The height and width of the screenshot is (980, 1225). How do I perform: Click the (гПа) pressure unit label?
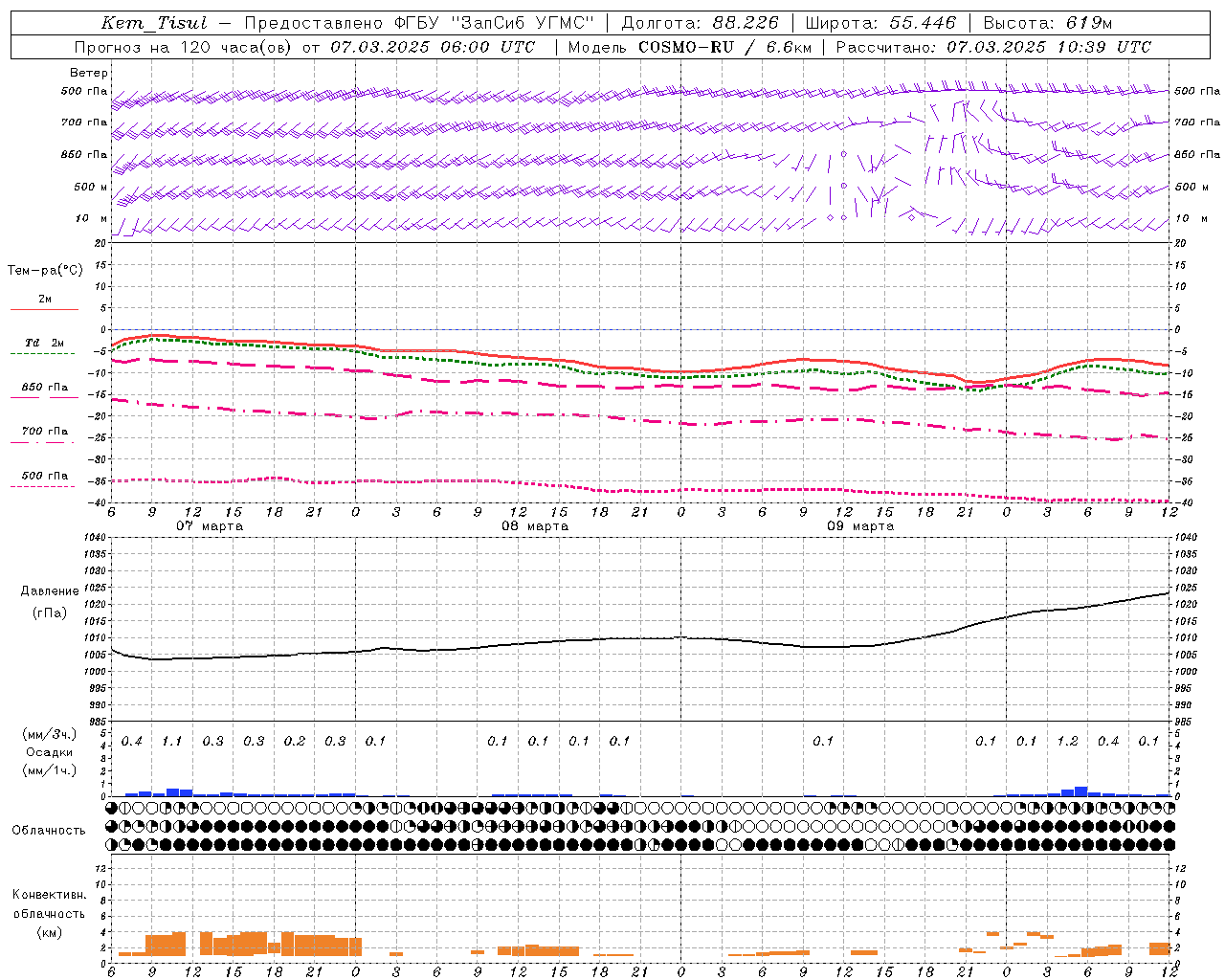pos(50,613)
